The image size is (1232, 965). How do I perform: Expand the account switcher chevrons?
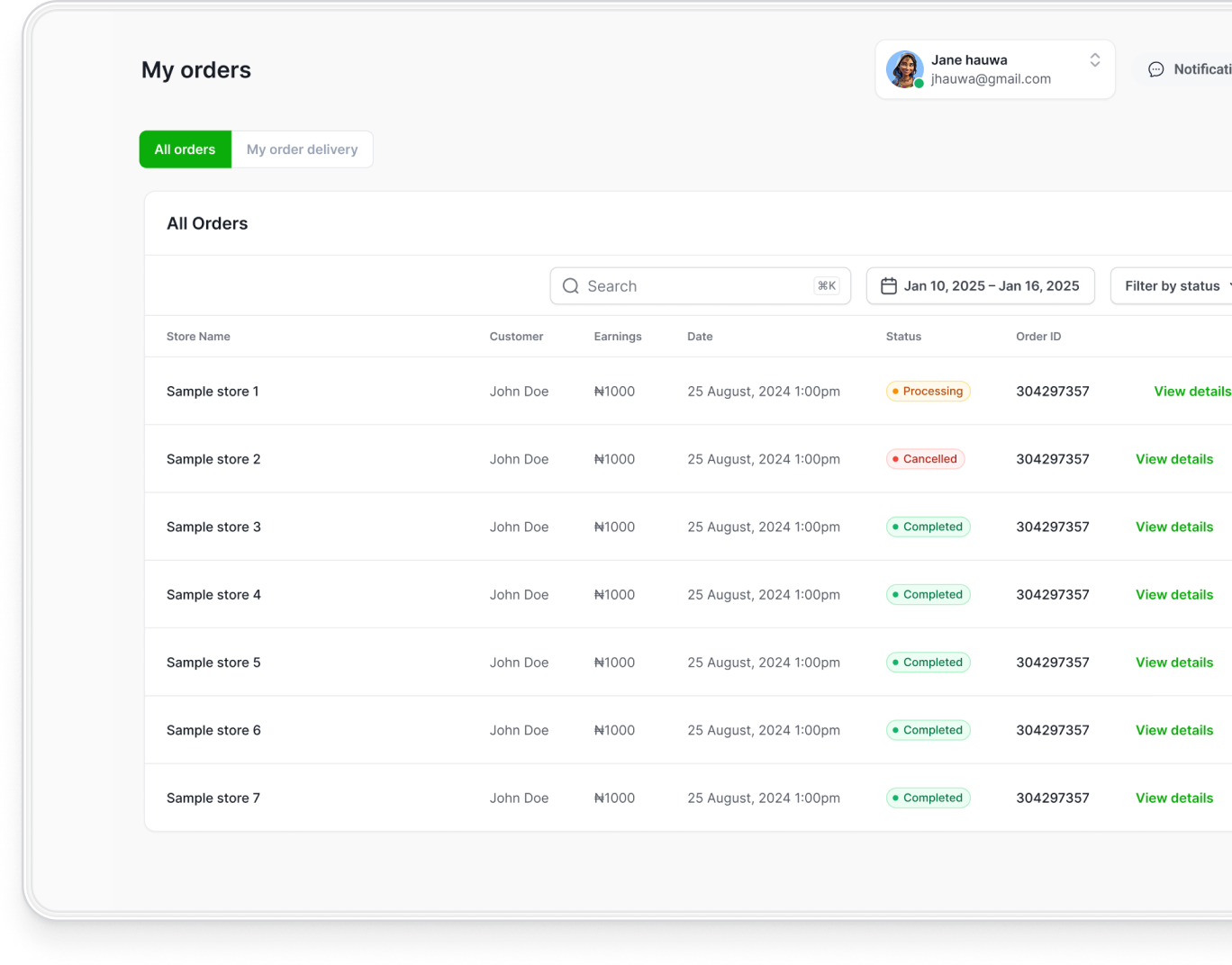[1094, 60]
